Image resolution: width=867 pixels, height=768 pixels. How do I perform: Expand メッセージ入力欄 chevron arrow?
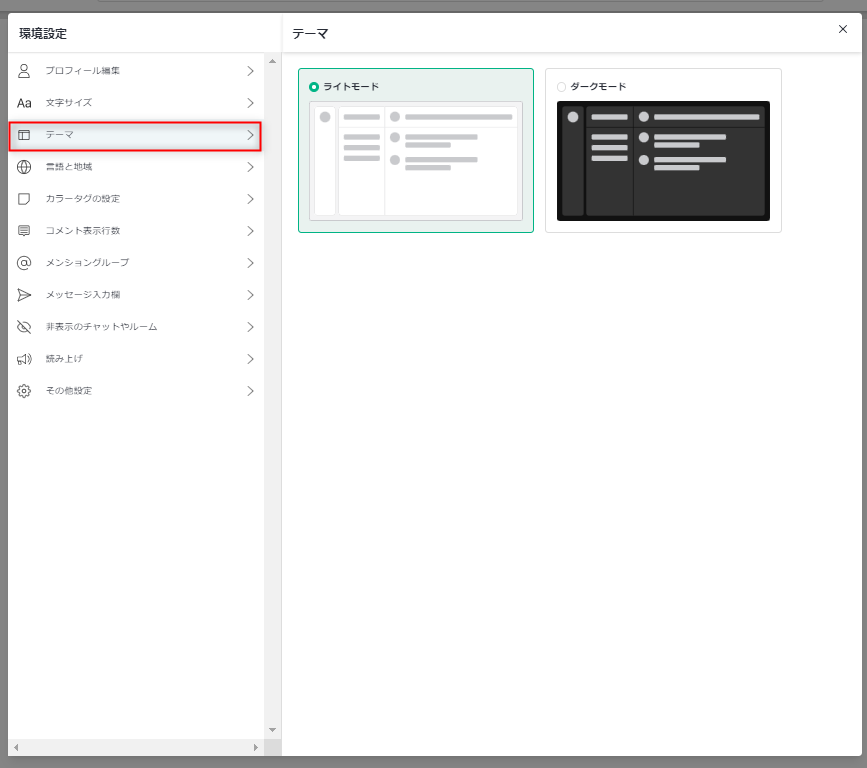tap(250, 295)
